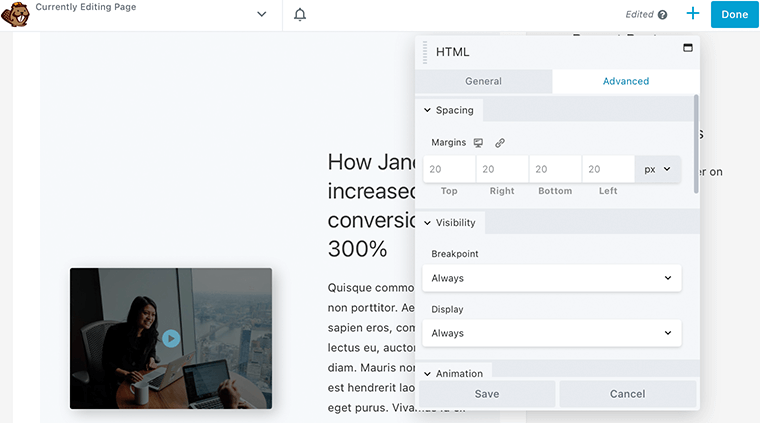Screen dimensions: 760x423
Task: Click the HTML panel title
Action: point(452,52)
